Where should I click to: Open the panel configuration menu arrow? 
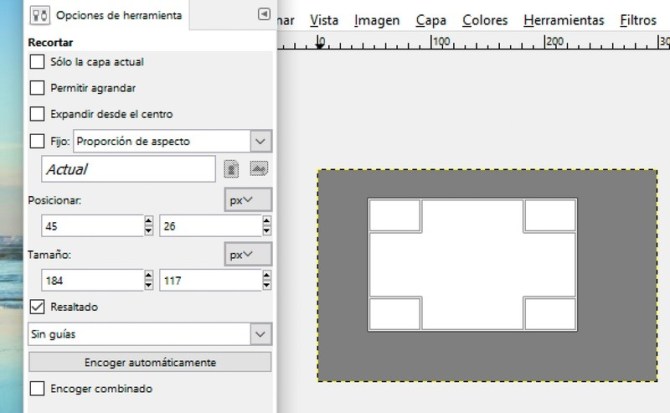[264, 14]
